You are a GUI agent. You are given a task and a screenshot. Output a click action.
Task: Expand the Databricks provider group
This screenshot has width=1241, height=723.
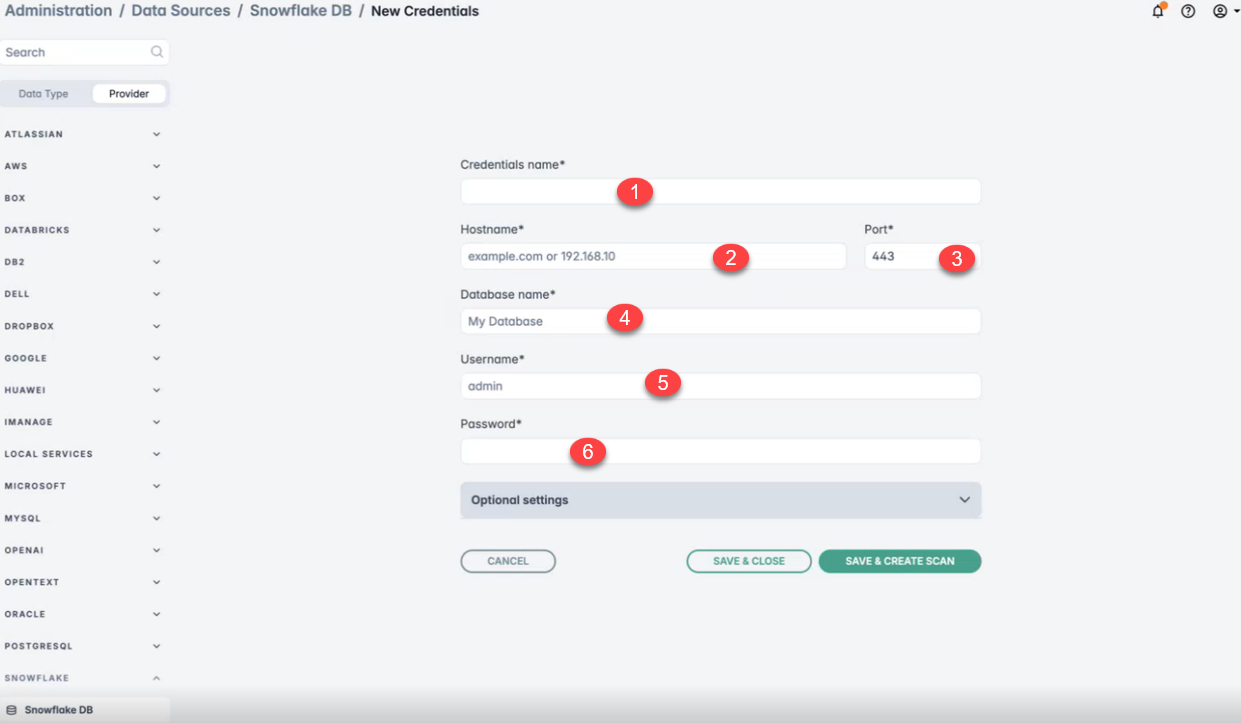tap(156, 230)
